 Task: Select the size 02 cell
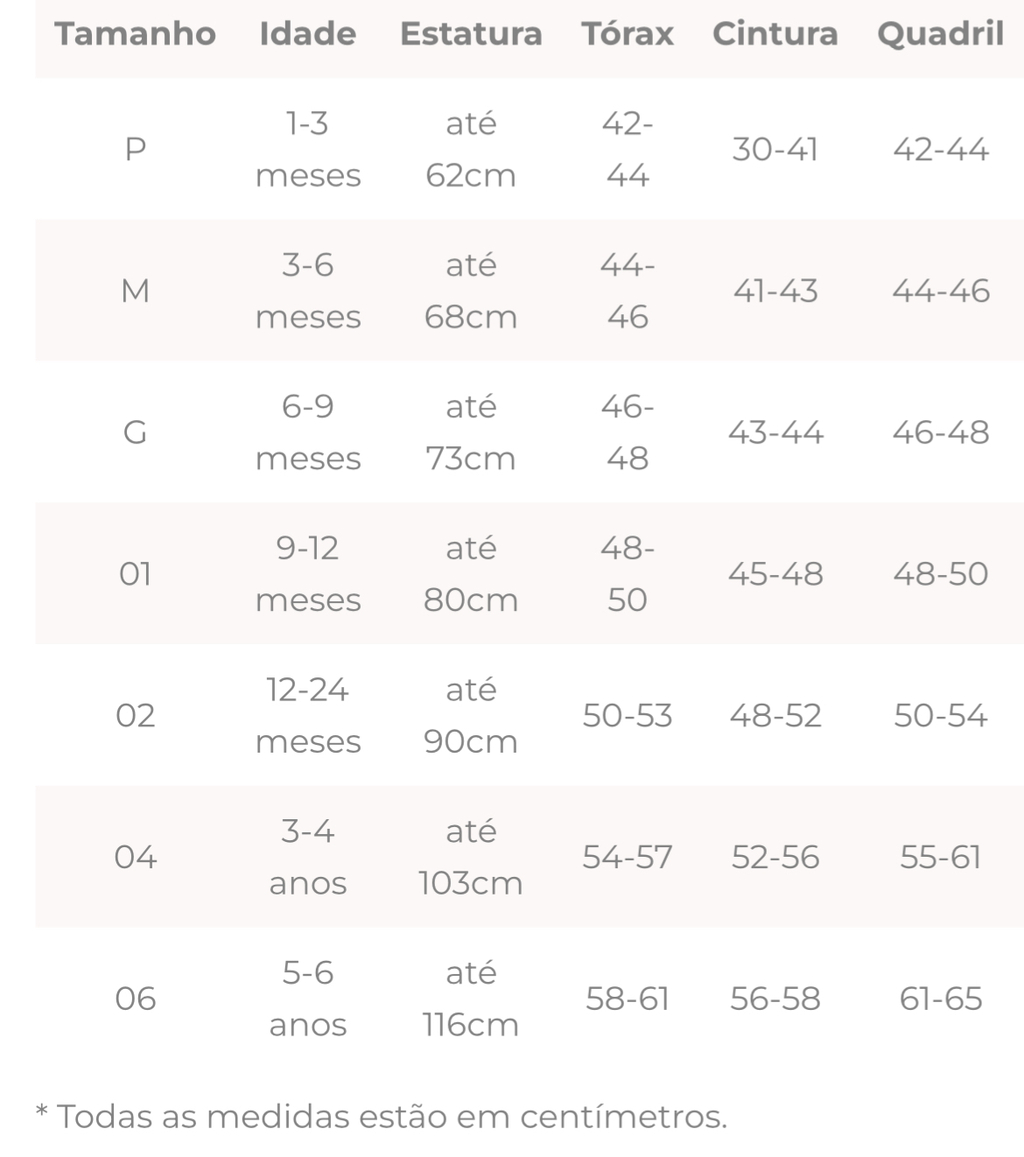[135, 716]
